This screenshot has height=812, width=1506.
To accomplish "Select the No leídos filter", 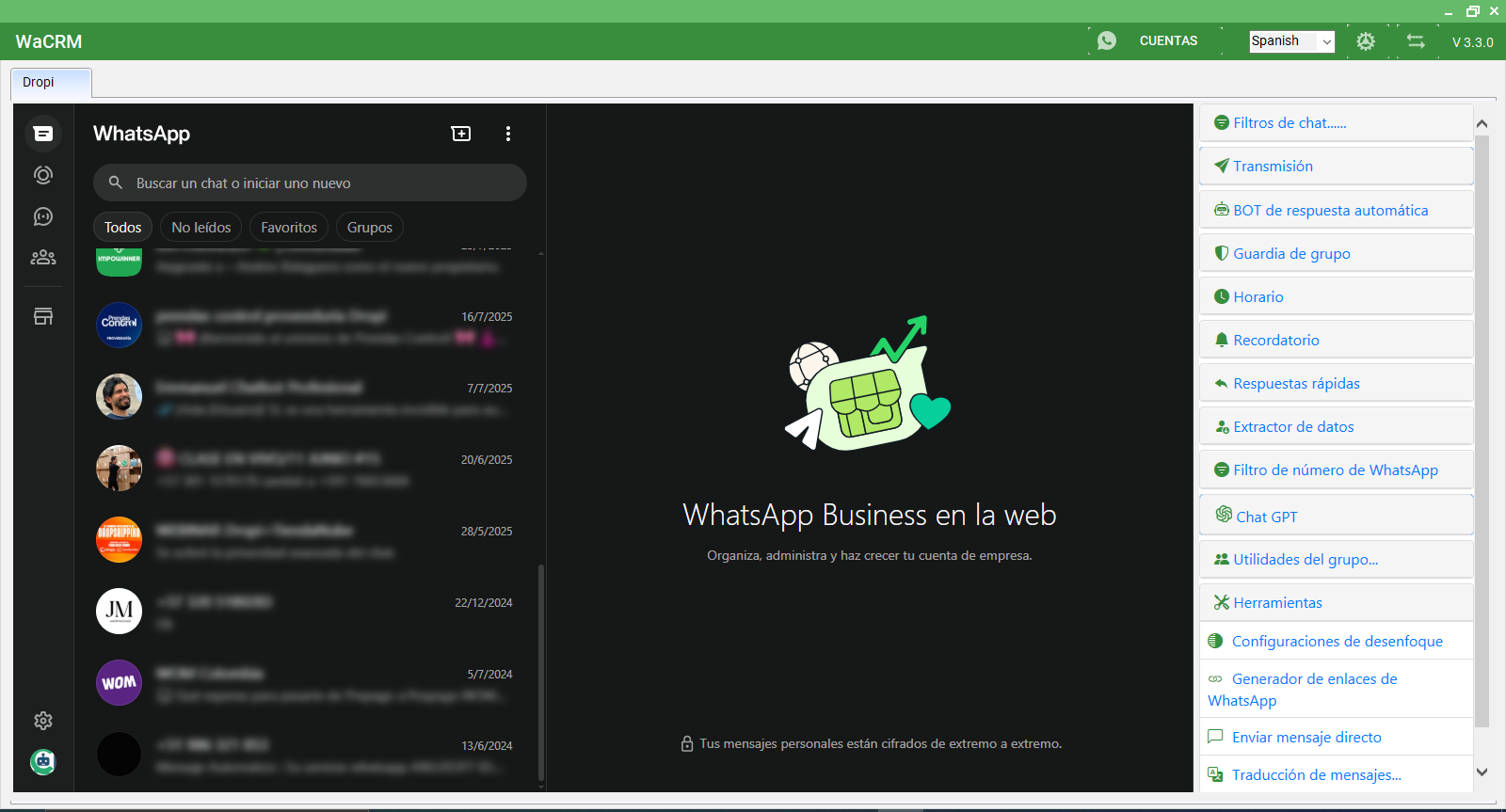I will click(200, 228).
